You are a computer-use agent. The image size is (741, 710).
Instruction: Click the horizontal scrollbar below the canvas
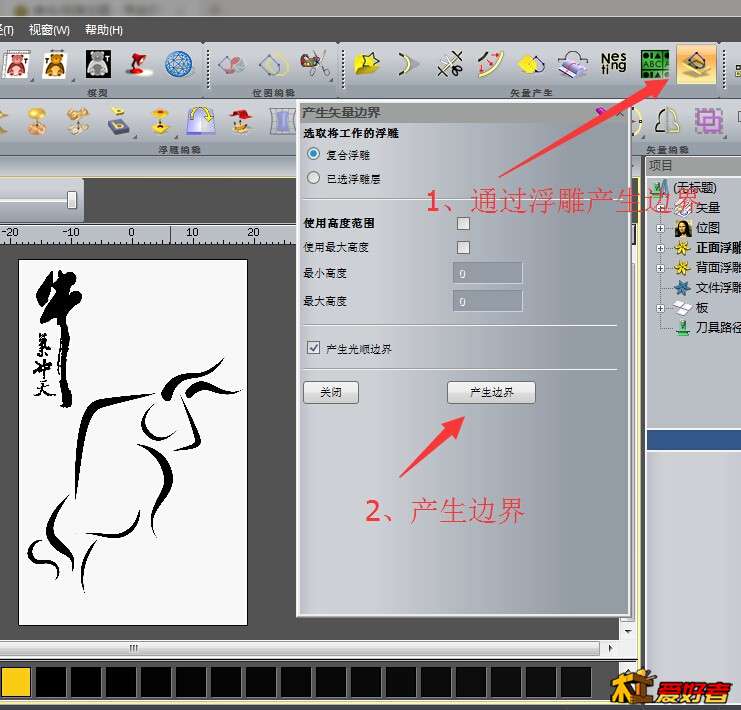coord(300,648)
